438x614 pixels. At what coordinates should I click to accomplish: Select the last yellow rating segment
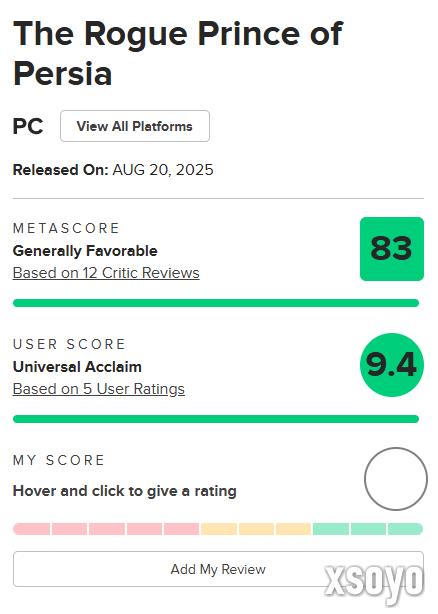[294, 529]
